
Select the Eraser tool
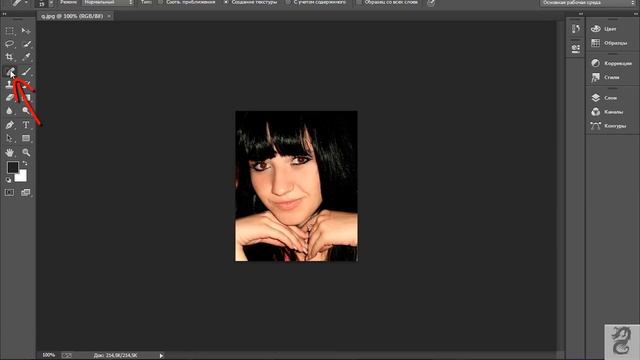tap(9, 98)
